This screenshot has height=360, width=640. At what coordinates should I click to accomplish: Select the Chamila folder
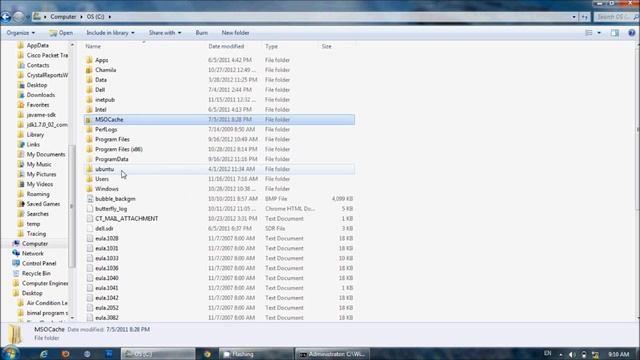pyautogui.click(x=105, y=70)
